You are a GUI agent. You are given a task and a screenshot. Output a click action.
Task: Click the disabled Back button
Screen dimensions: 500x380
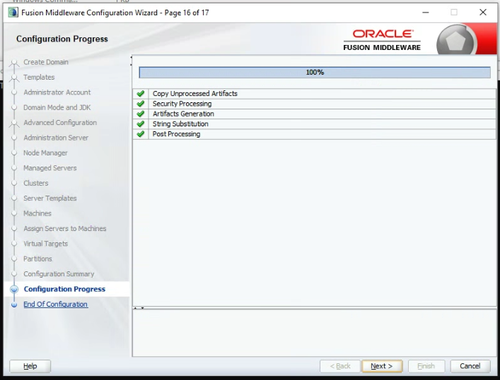click(x=340, y=366)
